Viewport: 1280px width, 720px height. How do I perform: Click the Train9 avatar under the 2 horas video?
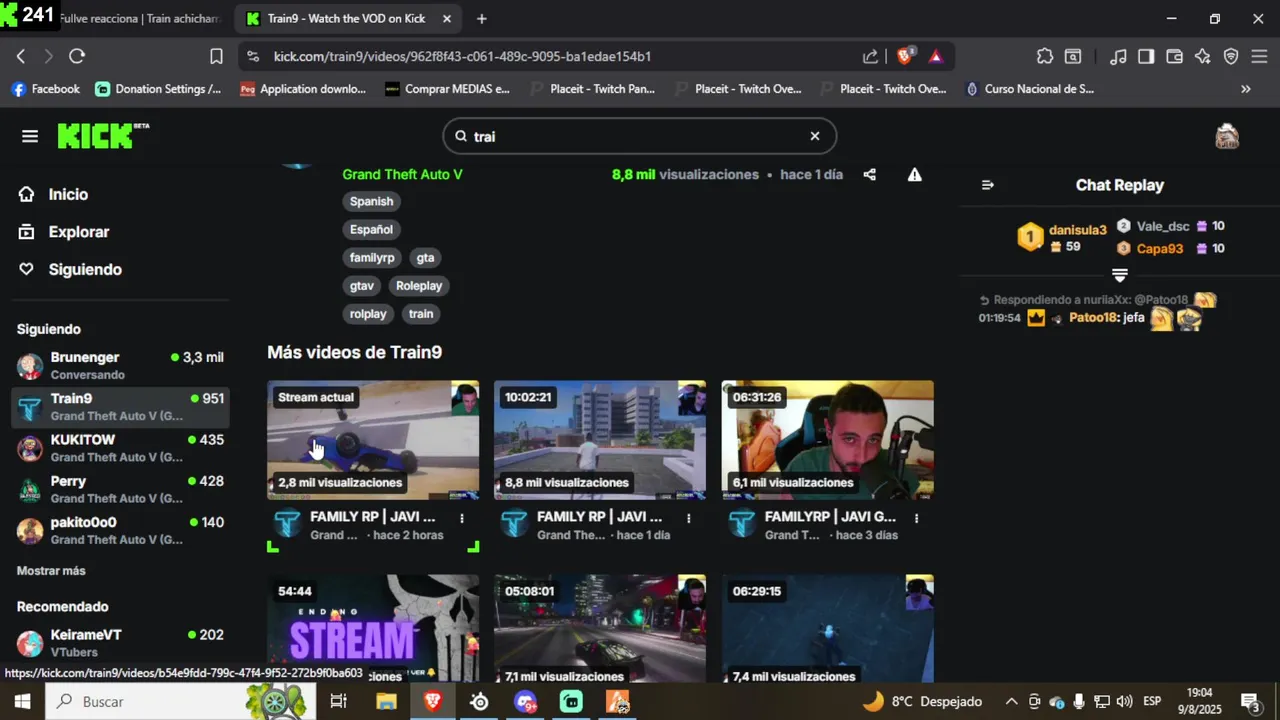click(287, 523)
